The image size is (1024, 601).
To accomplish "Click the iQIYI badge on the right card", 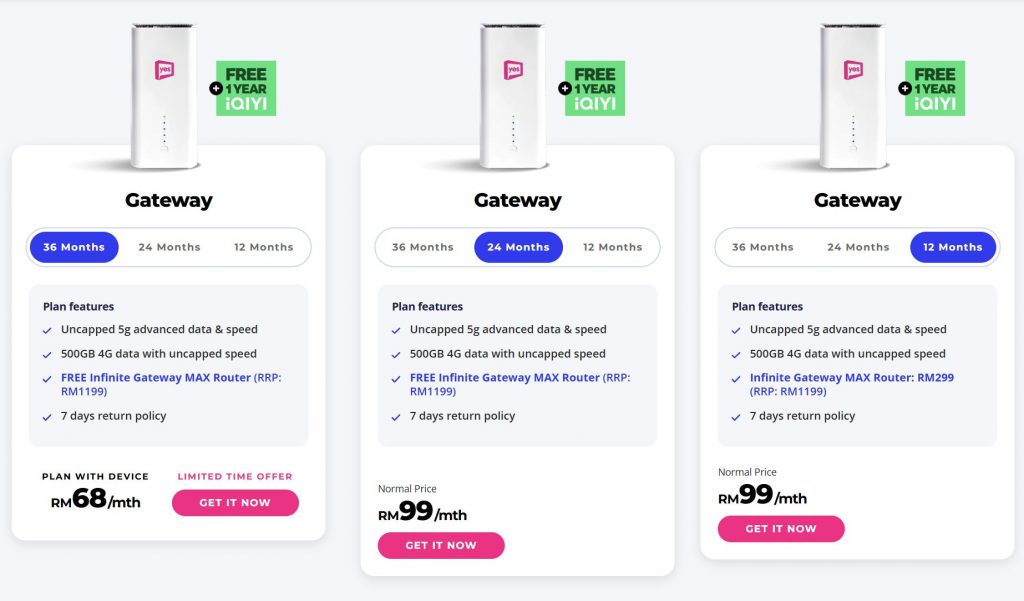I will click(x=934, y=88).
